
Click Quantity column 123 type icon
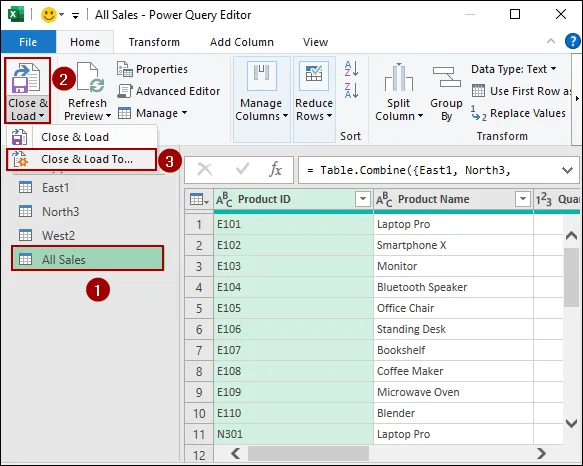click(544, 200)
